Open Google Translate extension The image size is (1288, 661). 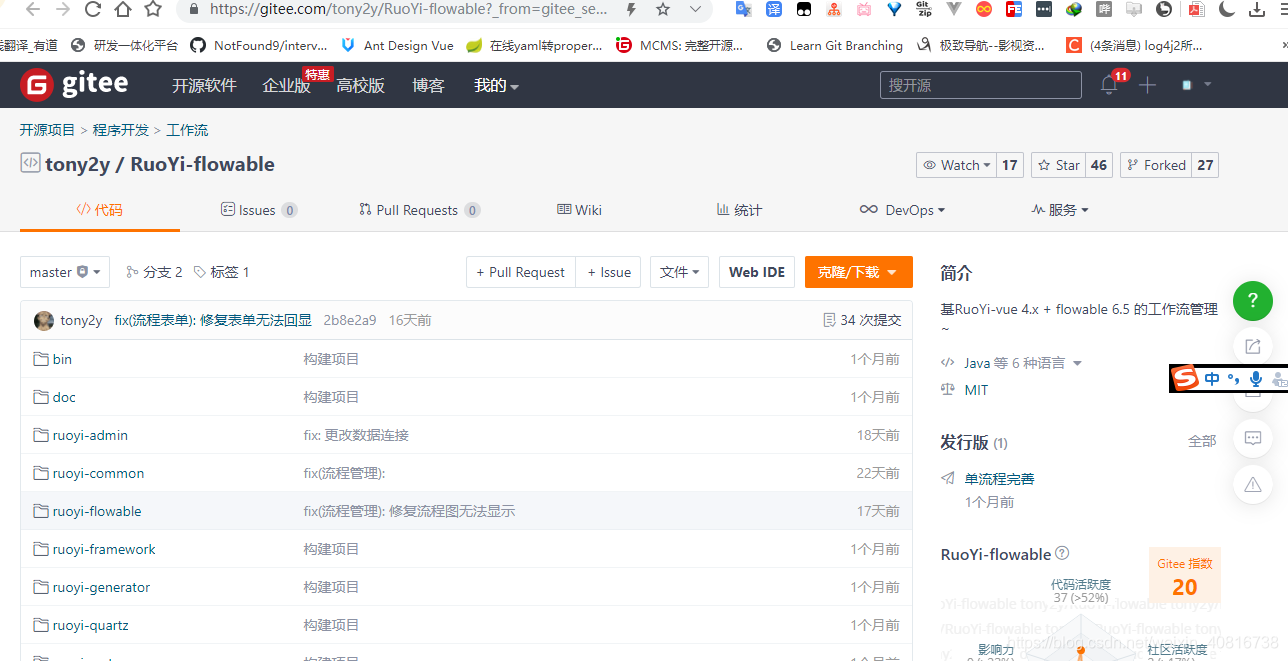[743, 10]
